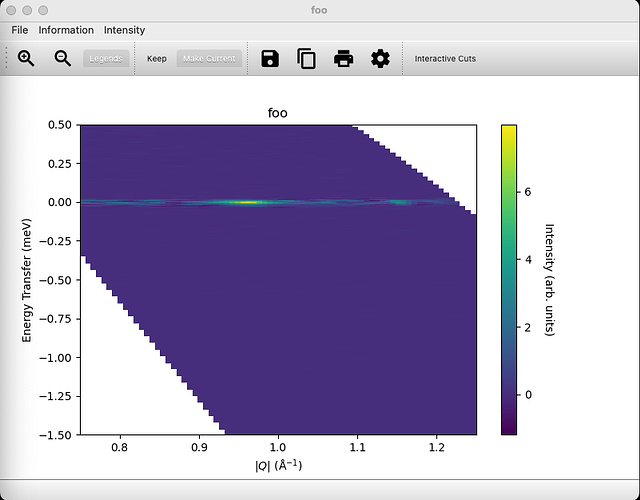Click the plot title 'foo'
640x500 pixels.
pos(278,113)
